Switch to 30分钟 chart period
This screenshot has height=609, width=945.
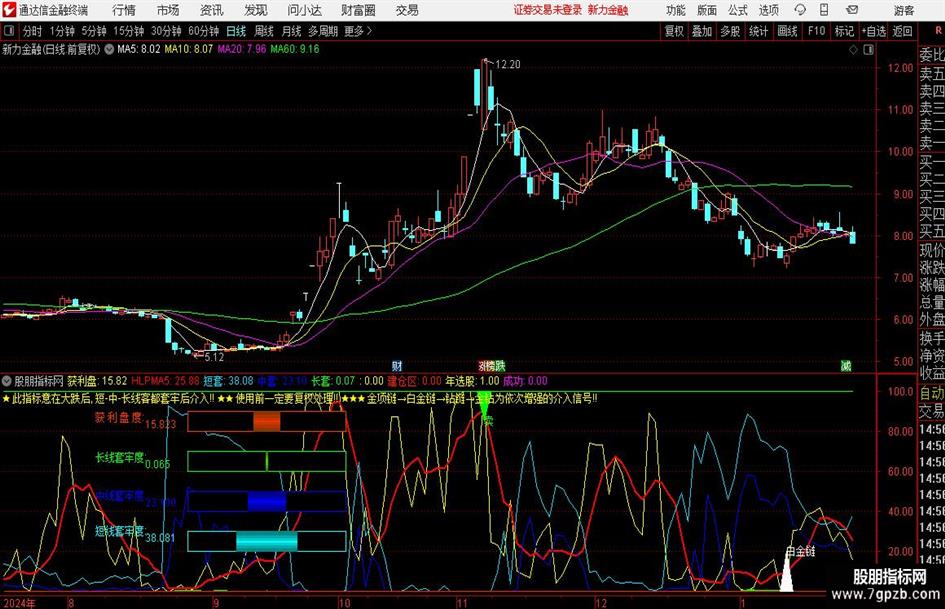(x=166, y=31)
